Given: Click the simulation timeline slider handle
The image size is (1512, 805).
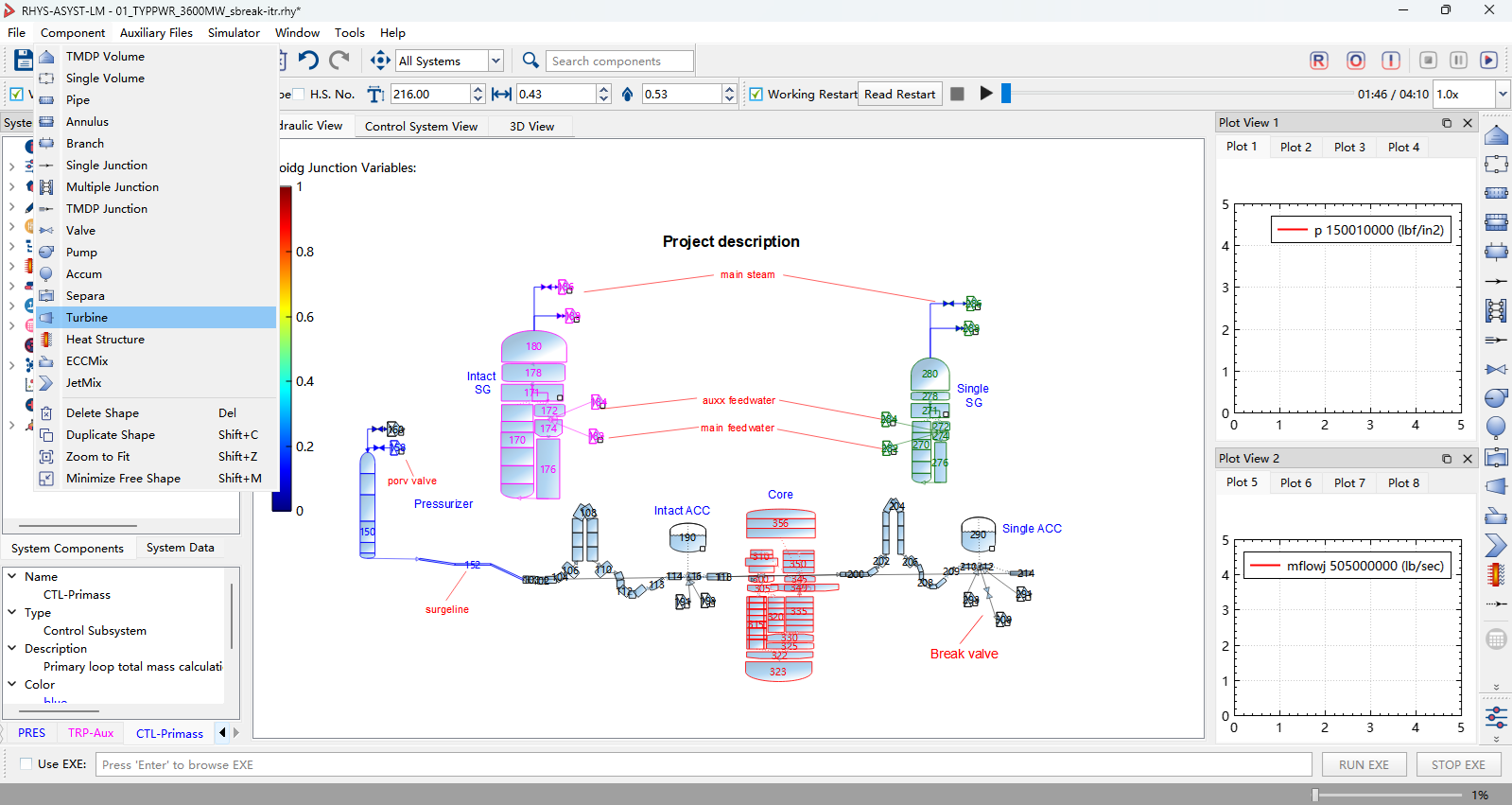Looking at the screenshot, I should click(1006, 94).
